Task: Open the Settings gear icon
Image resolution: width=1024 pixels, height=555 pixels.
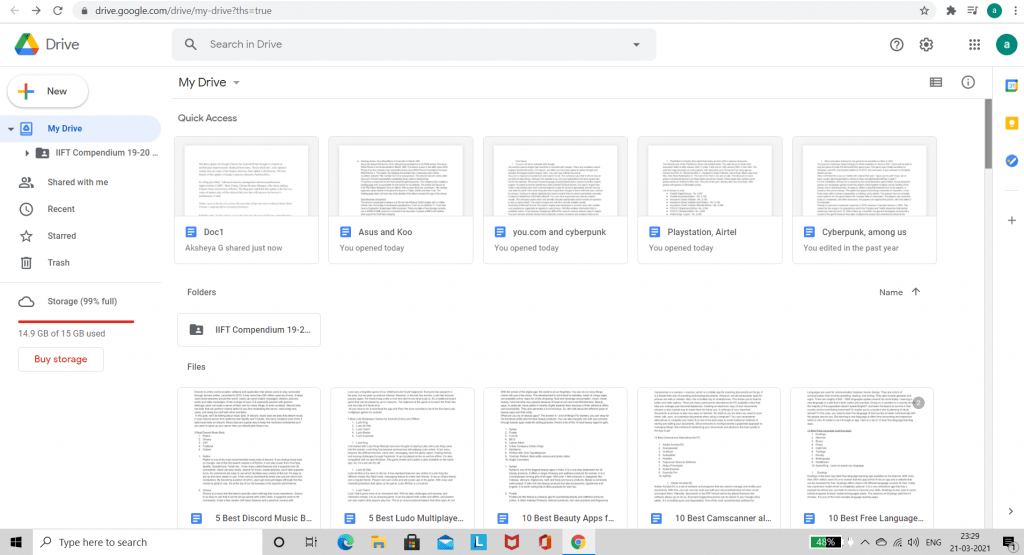Action: tap(926, 44)
